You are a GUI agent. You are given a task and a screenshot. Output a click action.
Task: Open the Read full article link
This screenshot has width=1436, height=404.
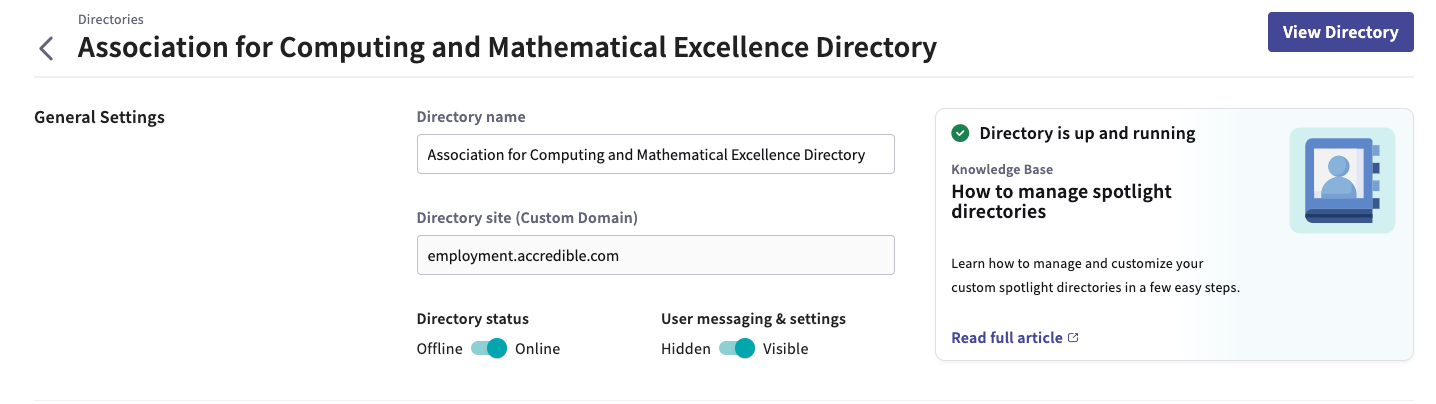pyautogui.click(x=1006, y=338)
